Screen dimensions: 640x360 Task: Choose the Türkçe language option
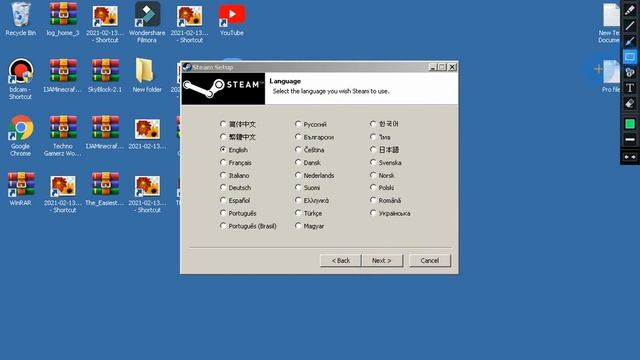[298, 213]
